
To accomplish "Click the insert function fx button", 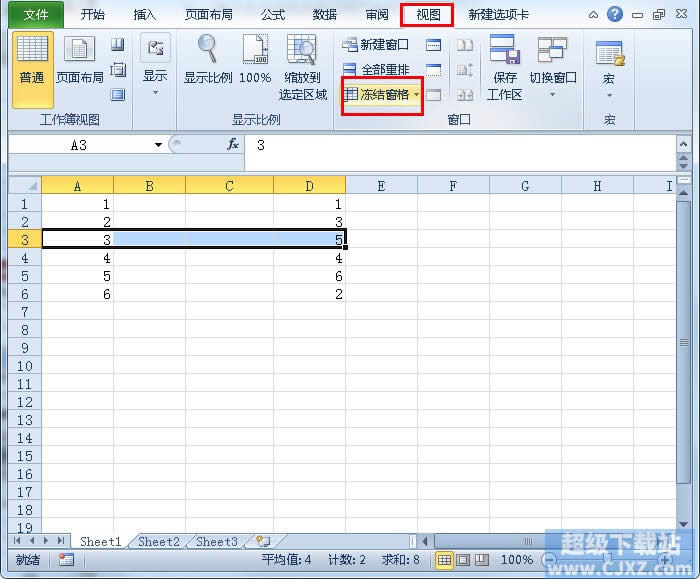I will [x=233, y=145].
